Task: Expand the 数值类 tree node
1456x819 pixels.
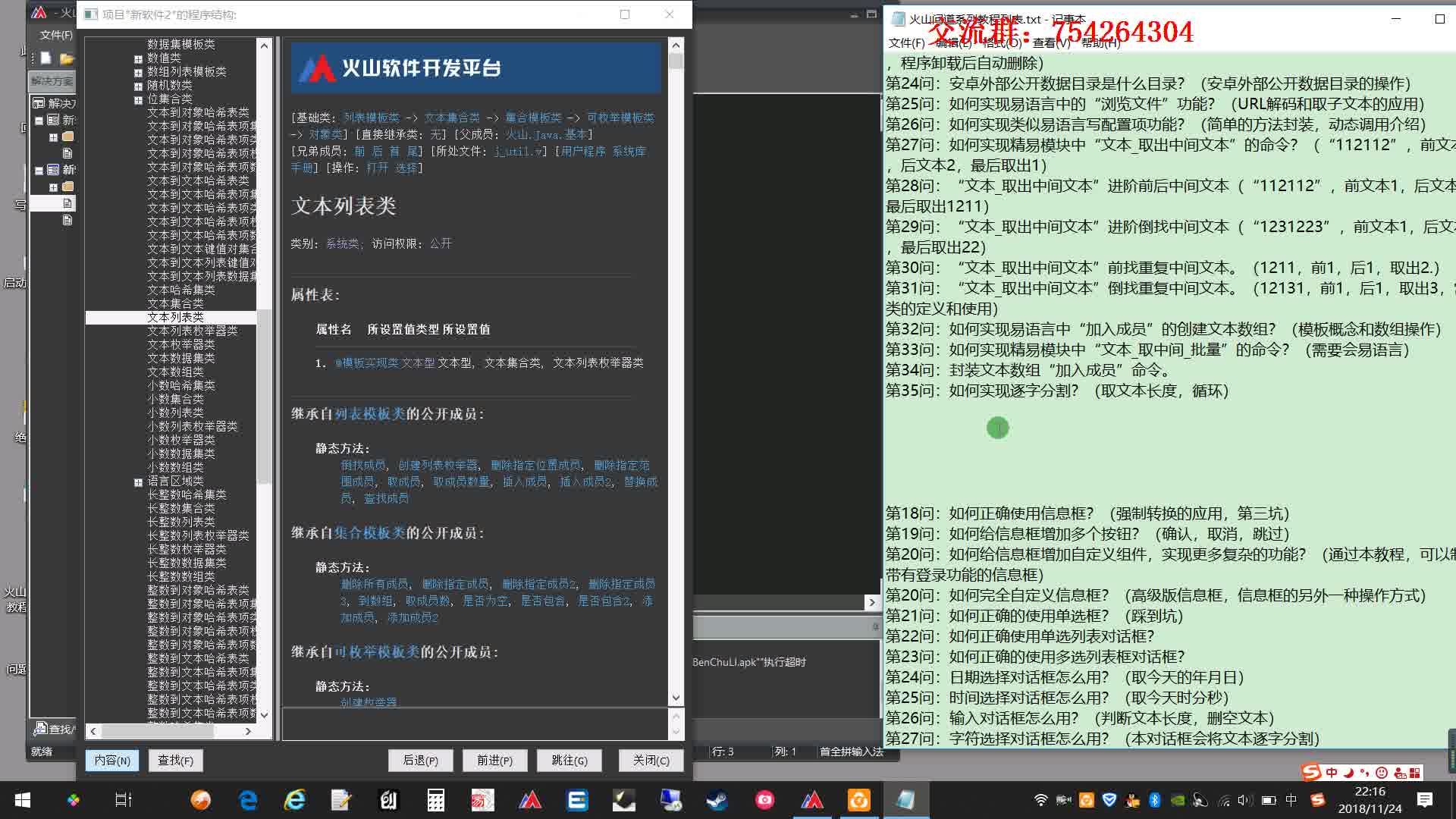Action: (137, 58)
